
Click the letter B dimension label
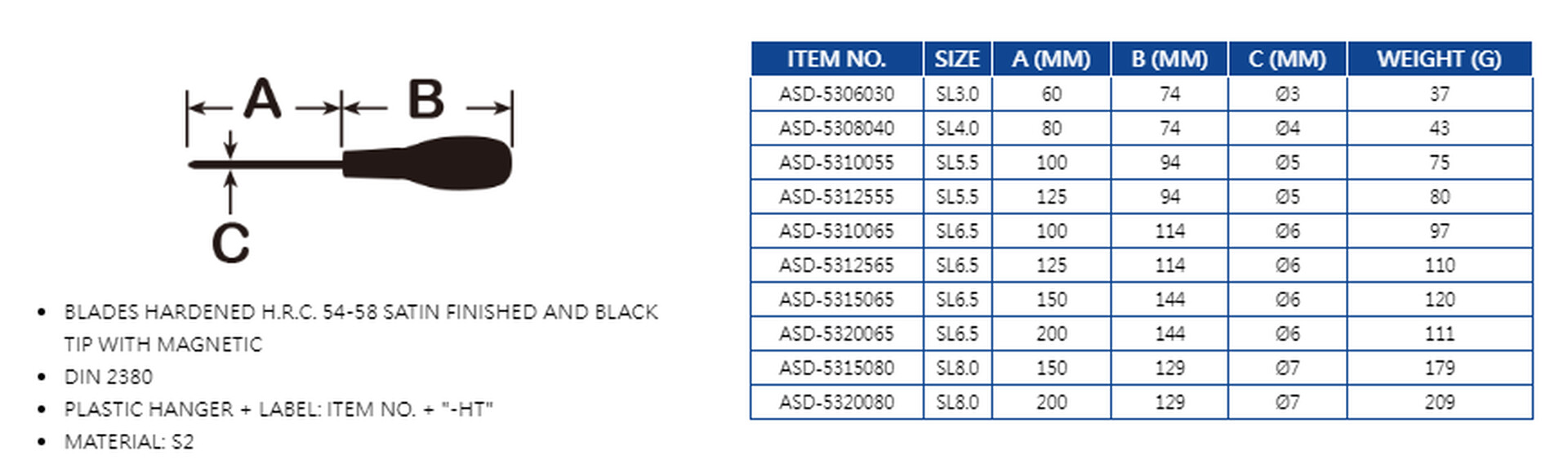pyautogui.click(x=425, y=100)
